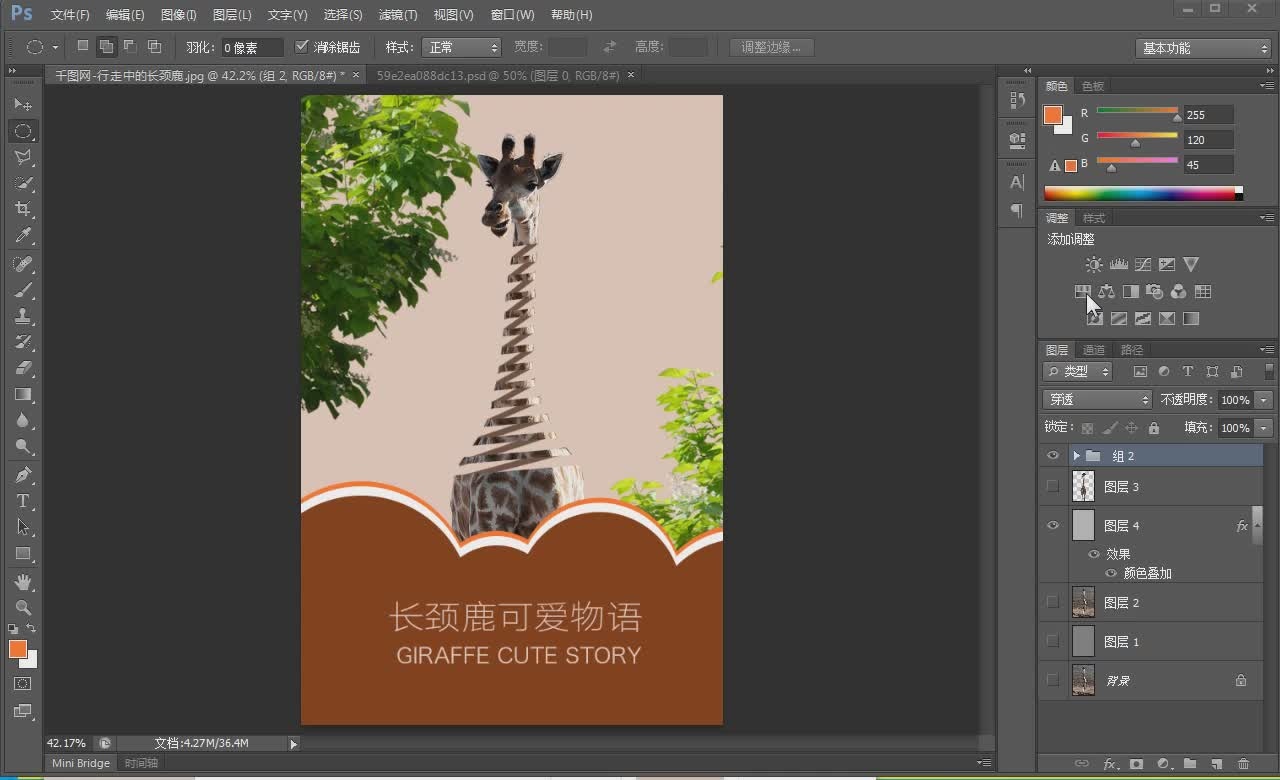Screen dimensions: 1280x780
Task: Select the Rectangle shape tool
Action: [x=23, y=553]
